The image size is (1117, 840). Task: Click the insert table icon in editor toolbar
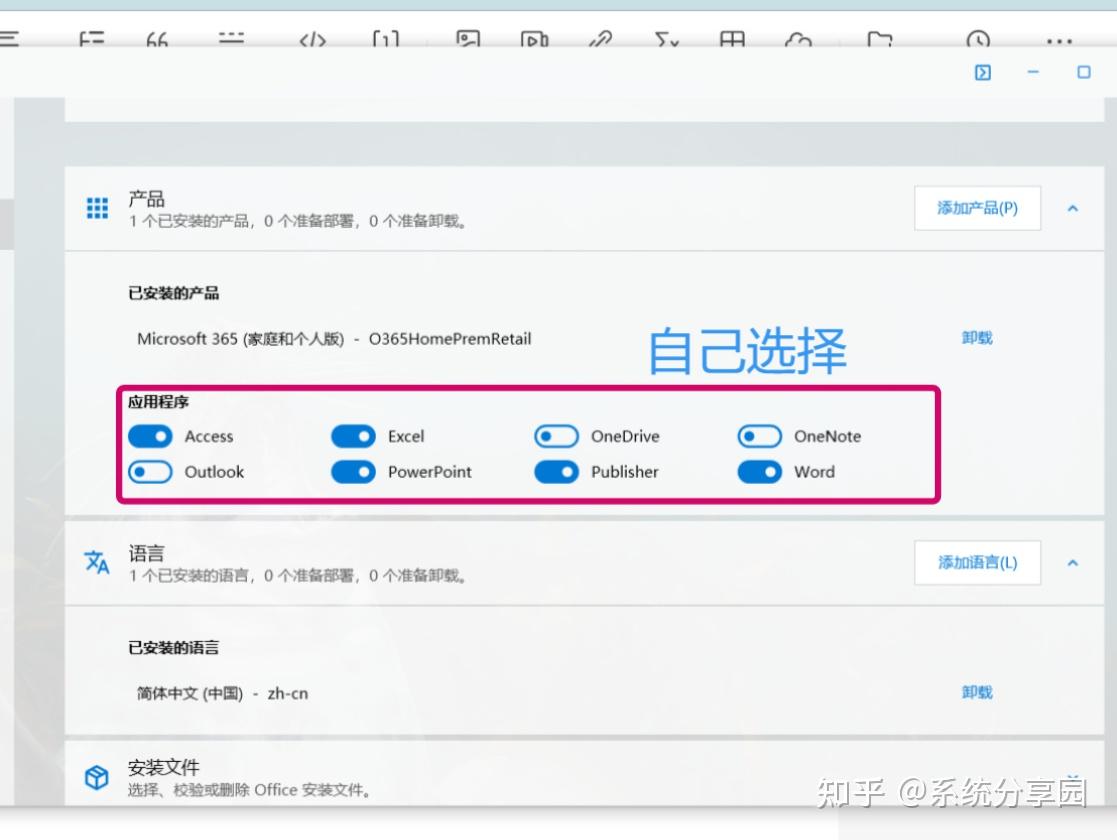tap(732, 39)
